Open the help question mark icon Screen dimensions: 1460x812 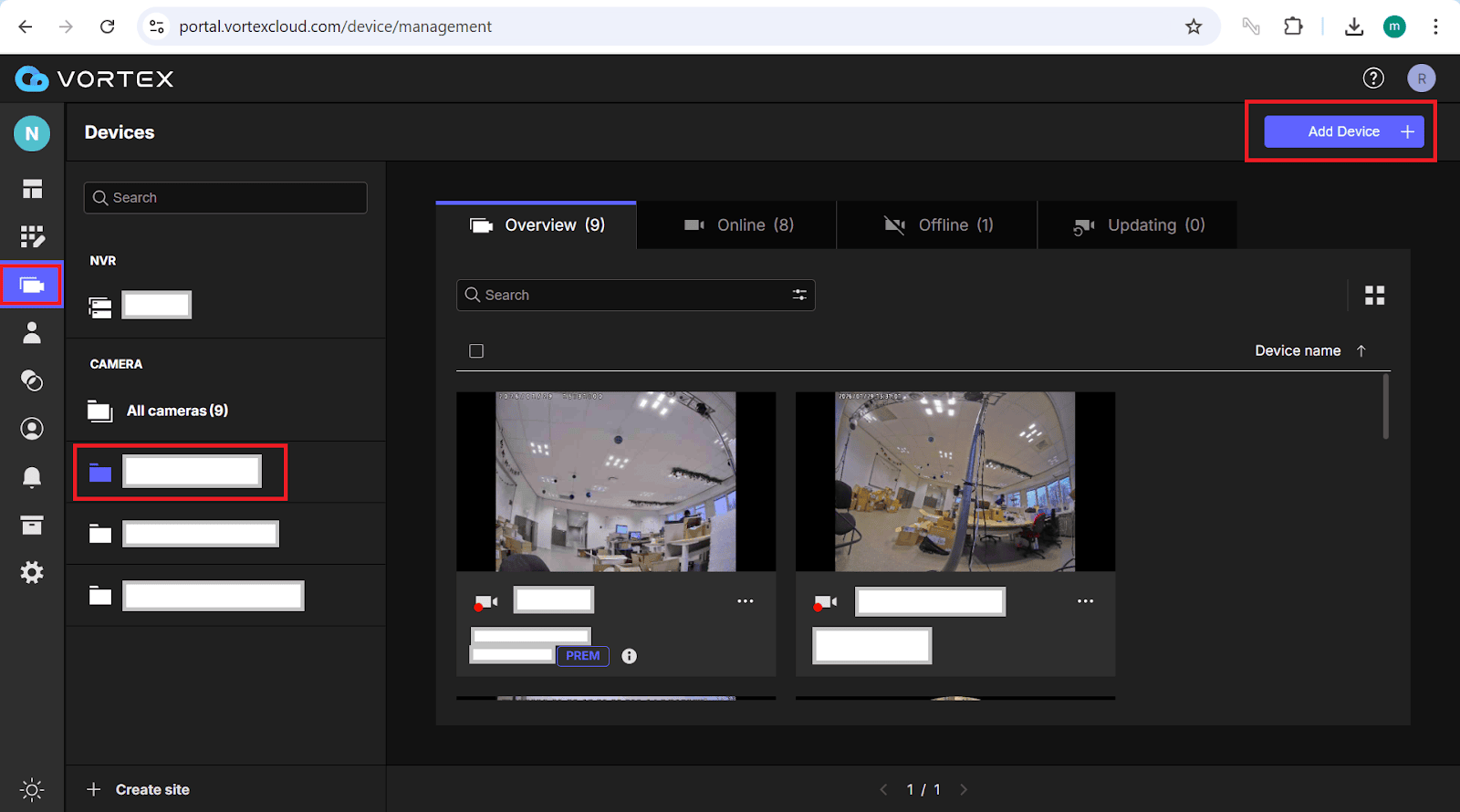(x=1373, y=78)
